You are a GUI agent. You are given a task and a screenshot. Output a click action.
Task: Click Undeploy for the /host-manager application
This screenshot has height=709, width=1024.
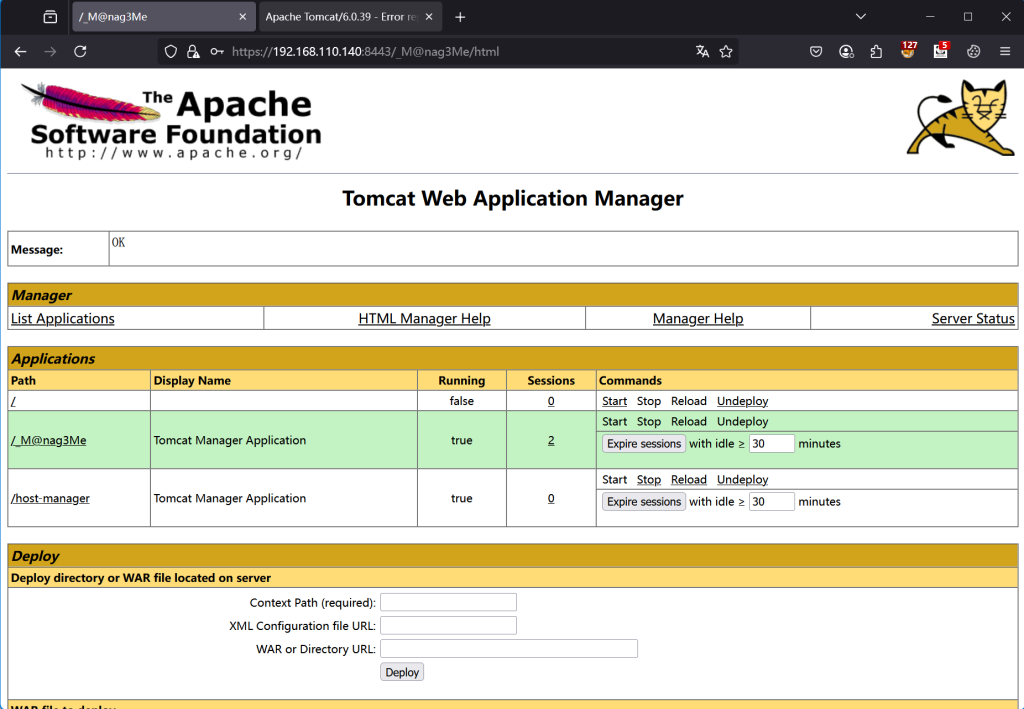click(x=742, y=480)
